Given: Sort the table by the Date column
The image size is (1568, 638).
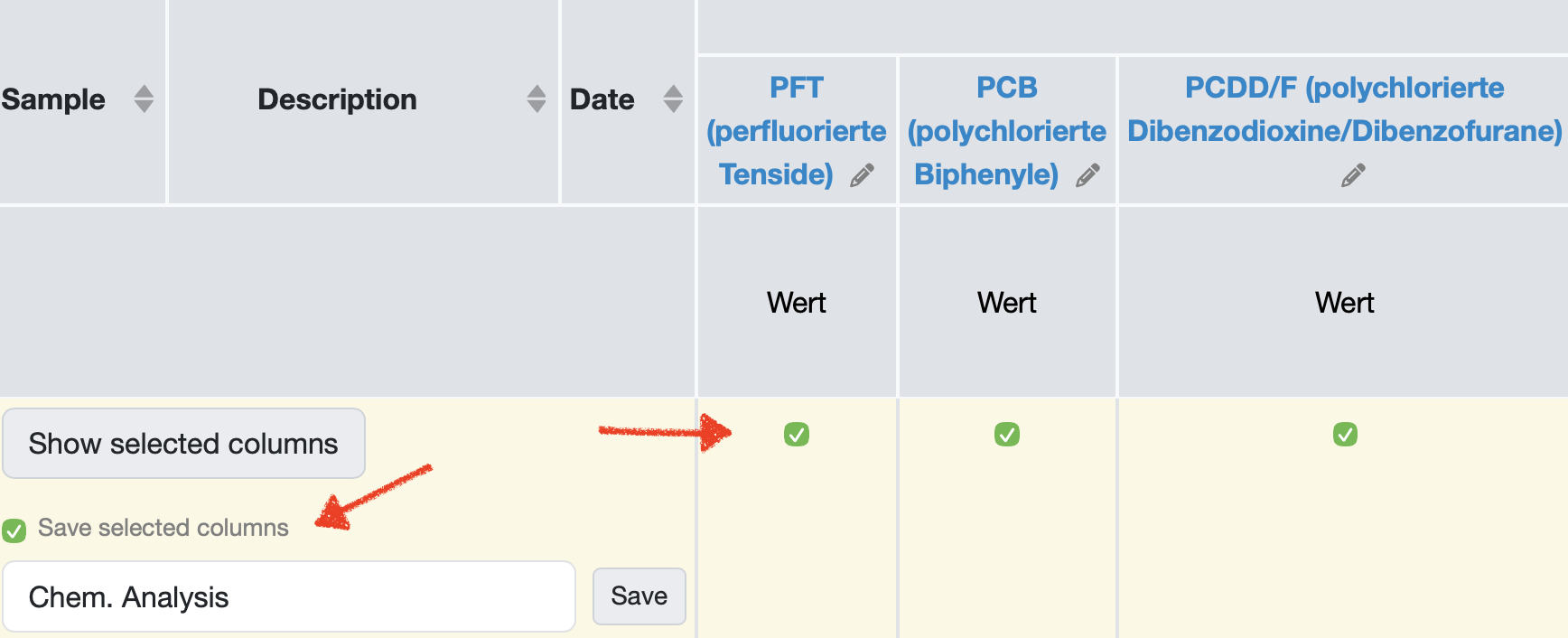Looking at the screenshot, I should 673,99.
